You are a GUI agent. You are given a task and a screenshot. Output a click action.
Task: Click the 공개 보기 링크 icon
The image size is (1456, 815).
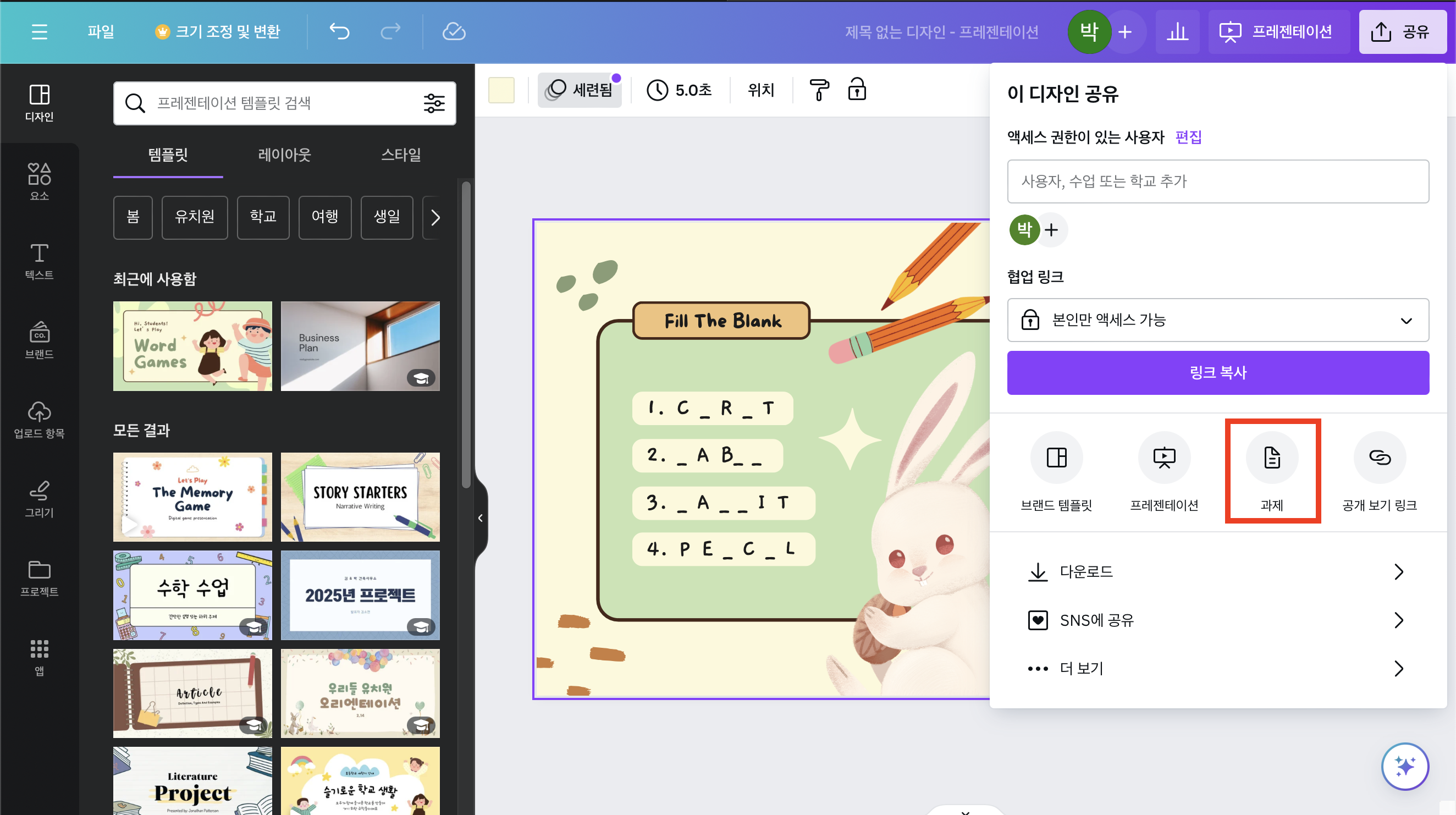1379,458
